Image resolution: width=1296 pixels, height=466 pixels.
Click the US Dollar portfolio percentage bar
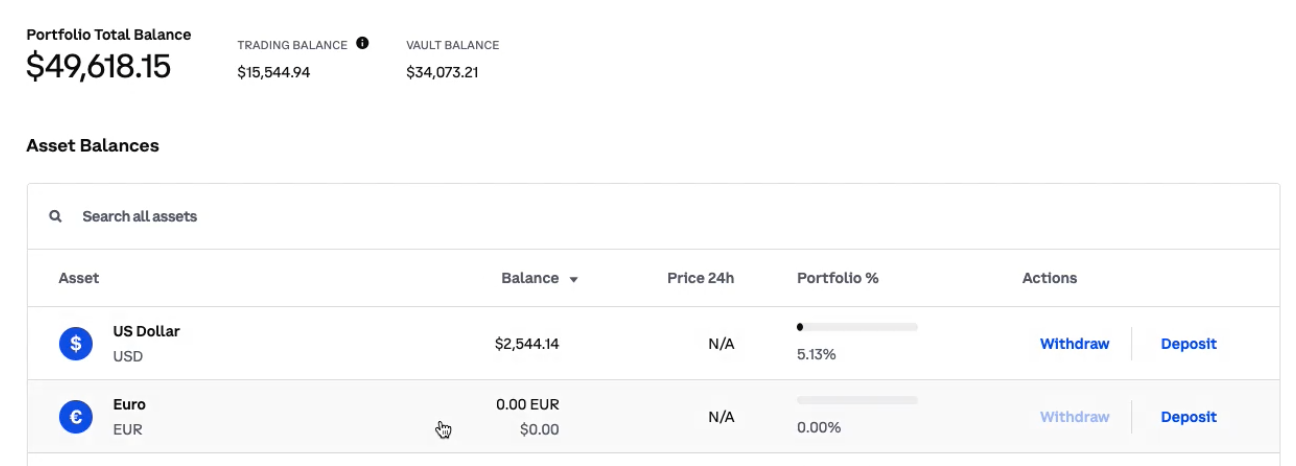(x=857, y=327)
